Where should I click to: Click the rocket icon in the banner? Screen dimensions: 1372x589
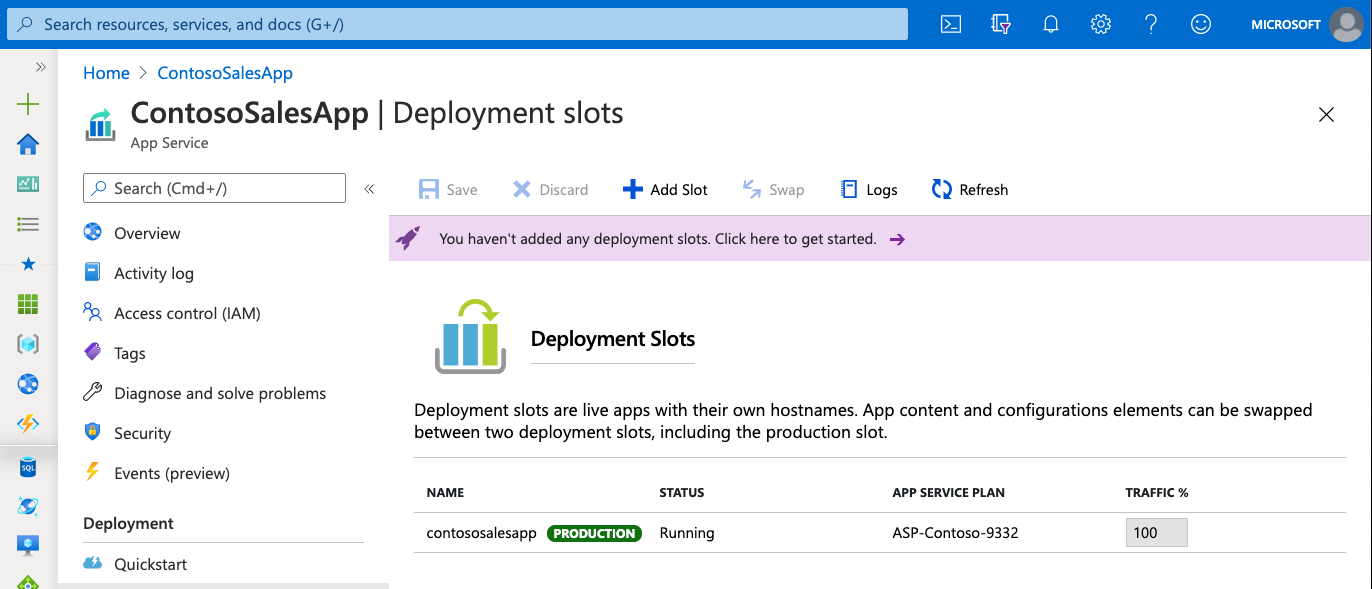tap(407, 238)
